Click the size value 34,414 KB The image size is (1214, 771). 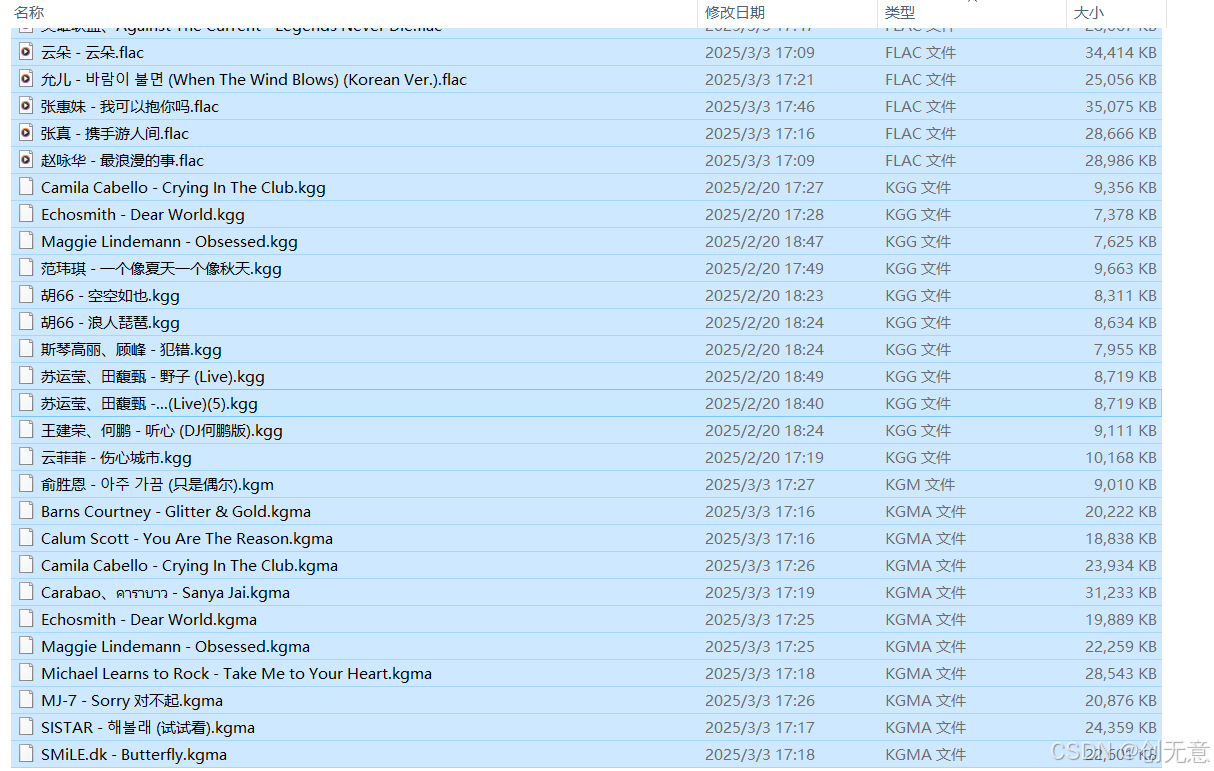(x=1121, y=52)
